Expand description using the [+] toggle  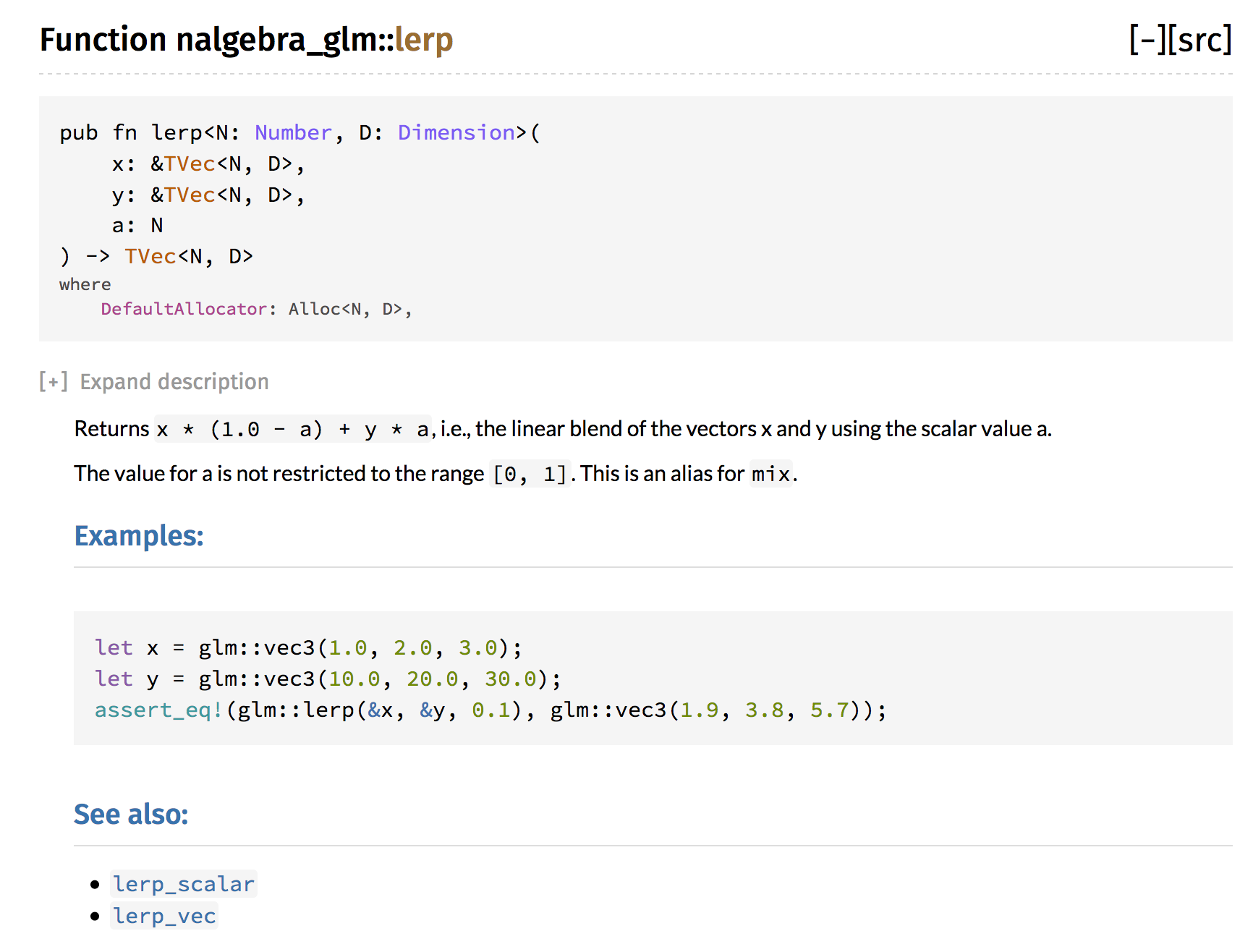click(54, 381)
